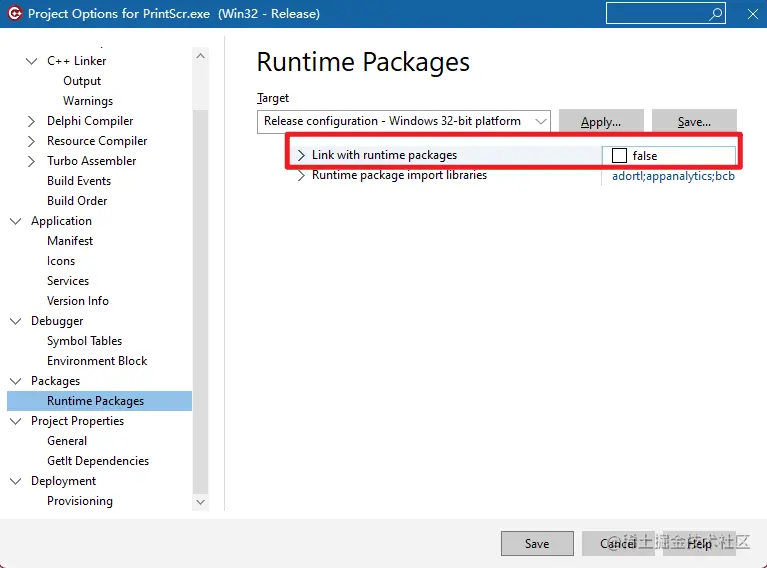767x568 pixels.
Task: Collapse the C++ Linker tree node
Action: [x=32, y=61]
